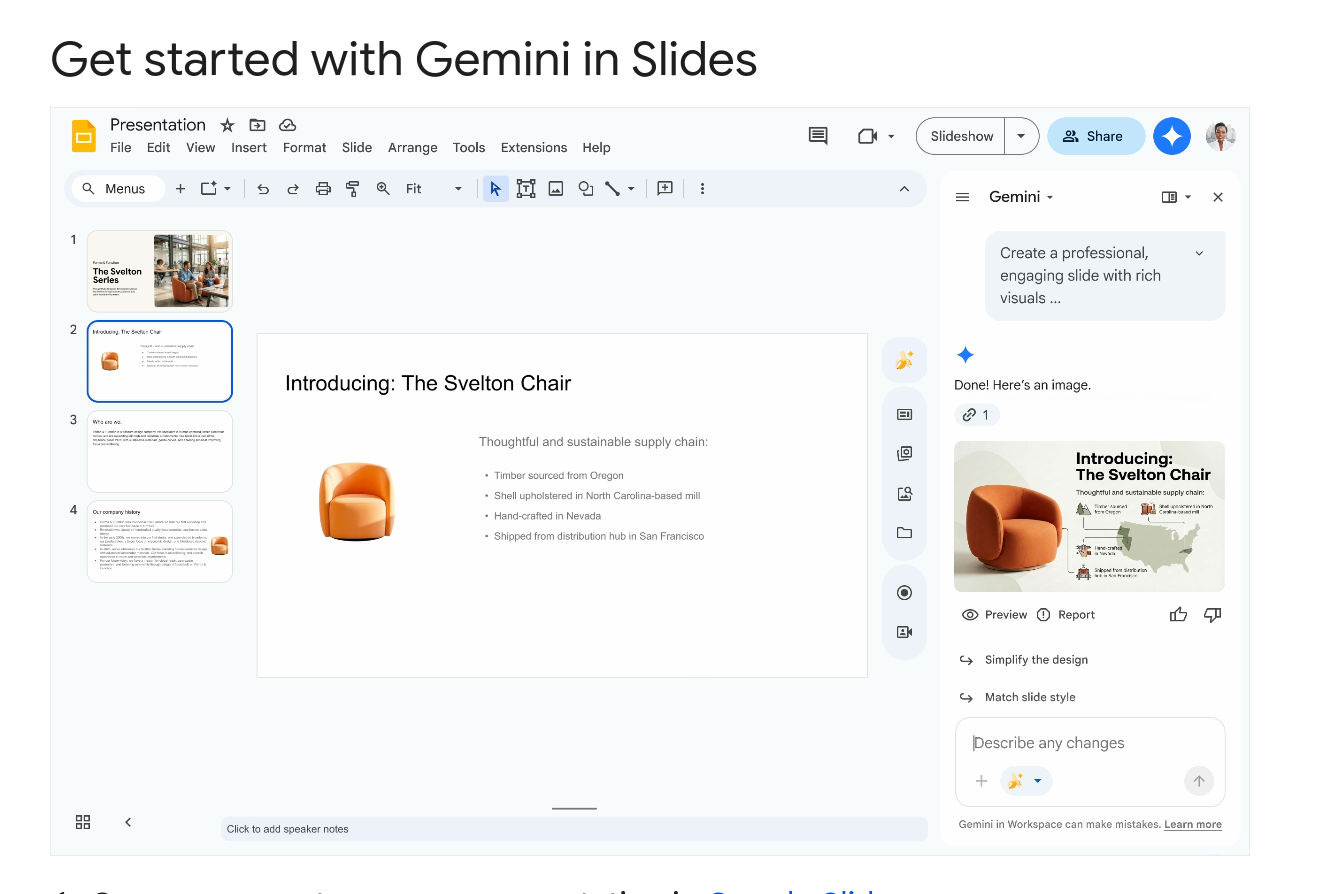The height and width of the screenshot is (894, 1344).
Task: Click the text box tool
Action: [x=526, y=189]
